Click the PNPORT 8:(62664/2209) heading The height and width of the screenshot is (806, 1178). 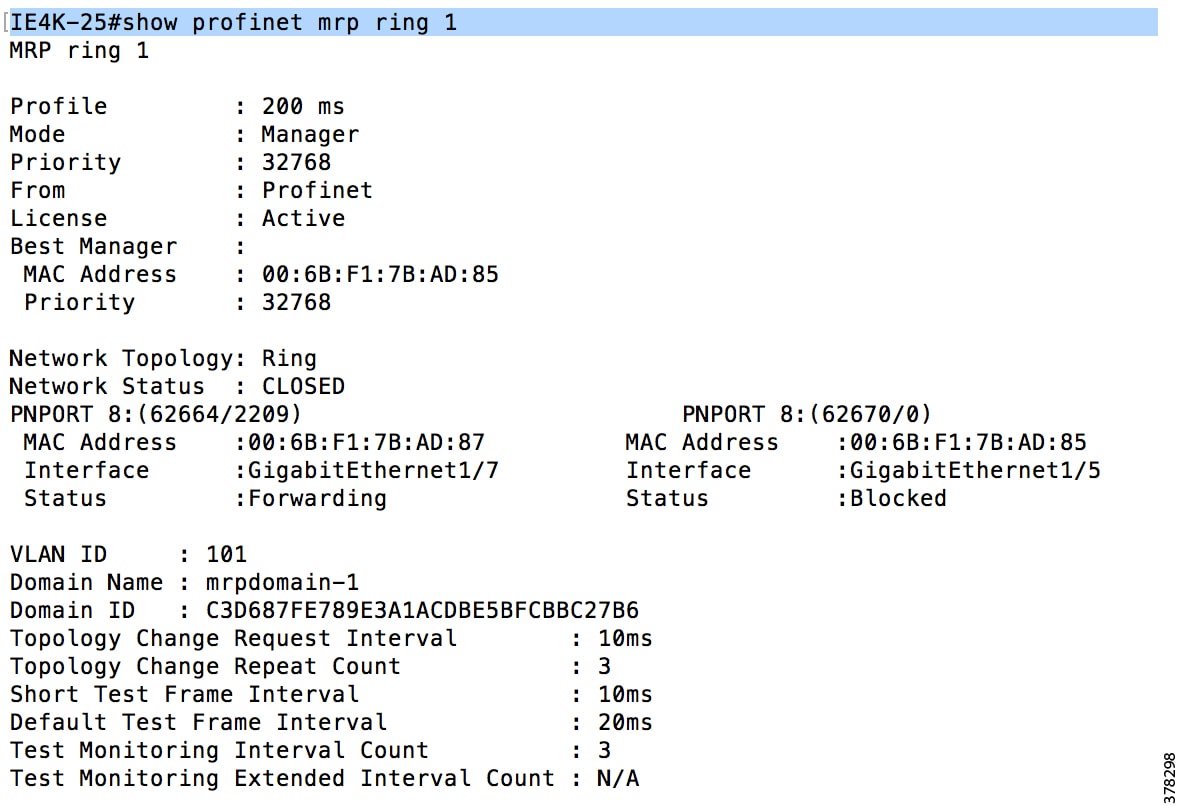156,414
